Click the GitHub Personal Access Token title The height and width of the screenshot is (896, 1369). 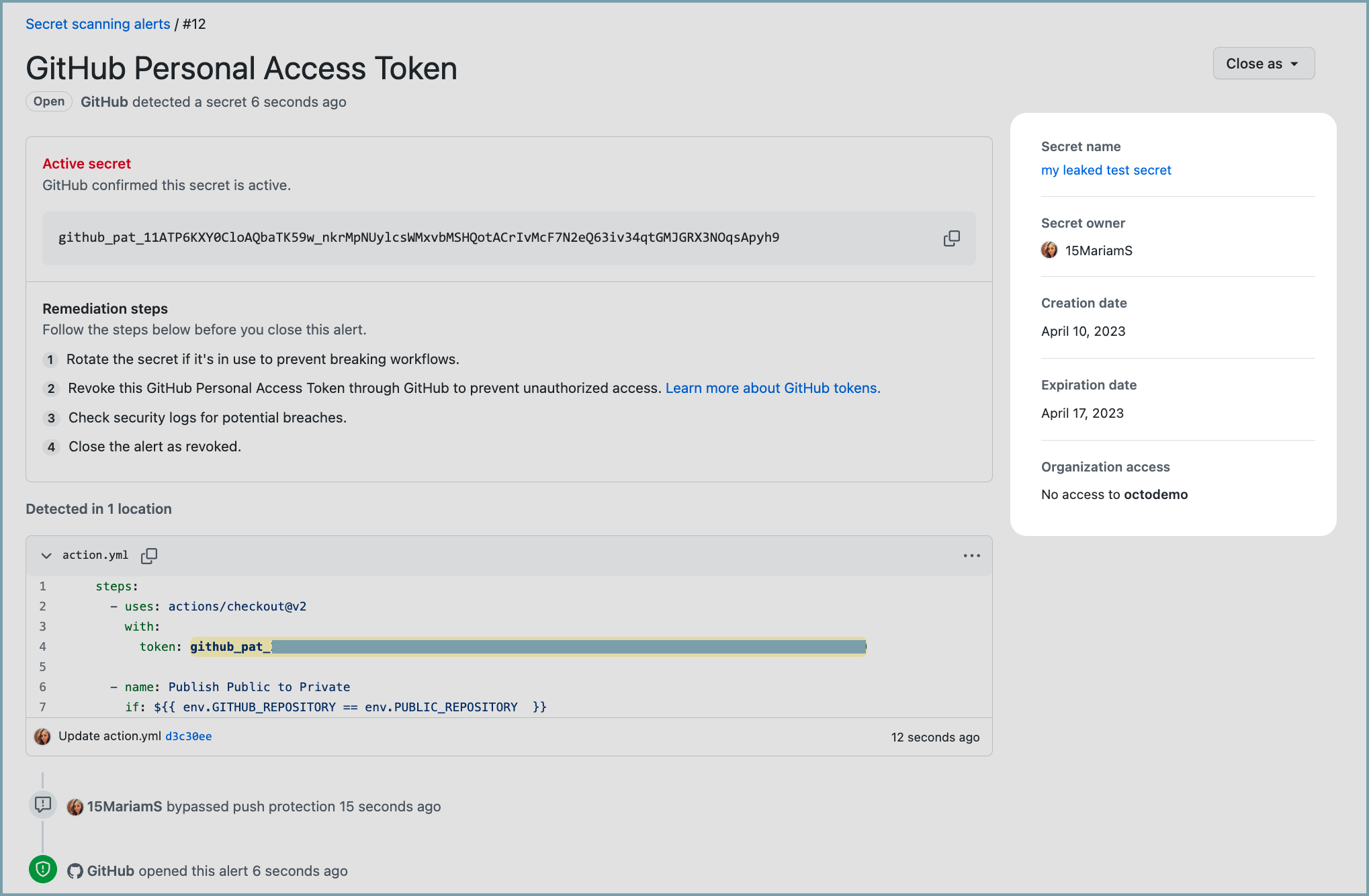(x=241, y=68)
